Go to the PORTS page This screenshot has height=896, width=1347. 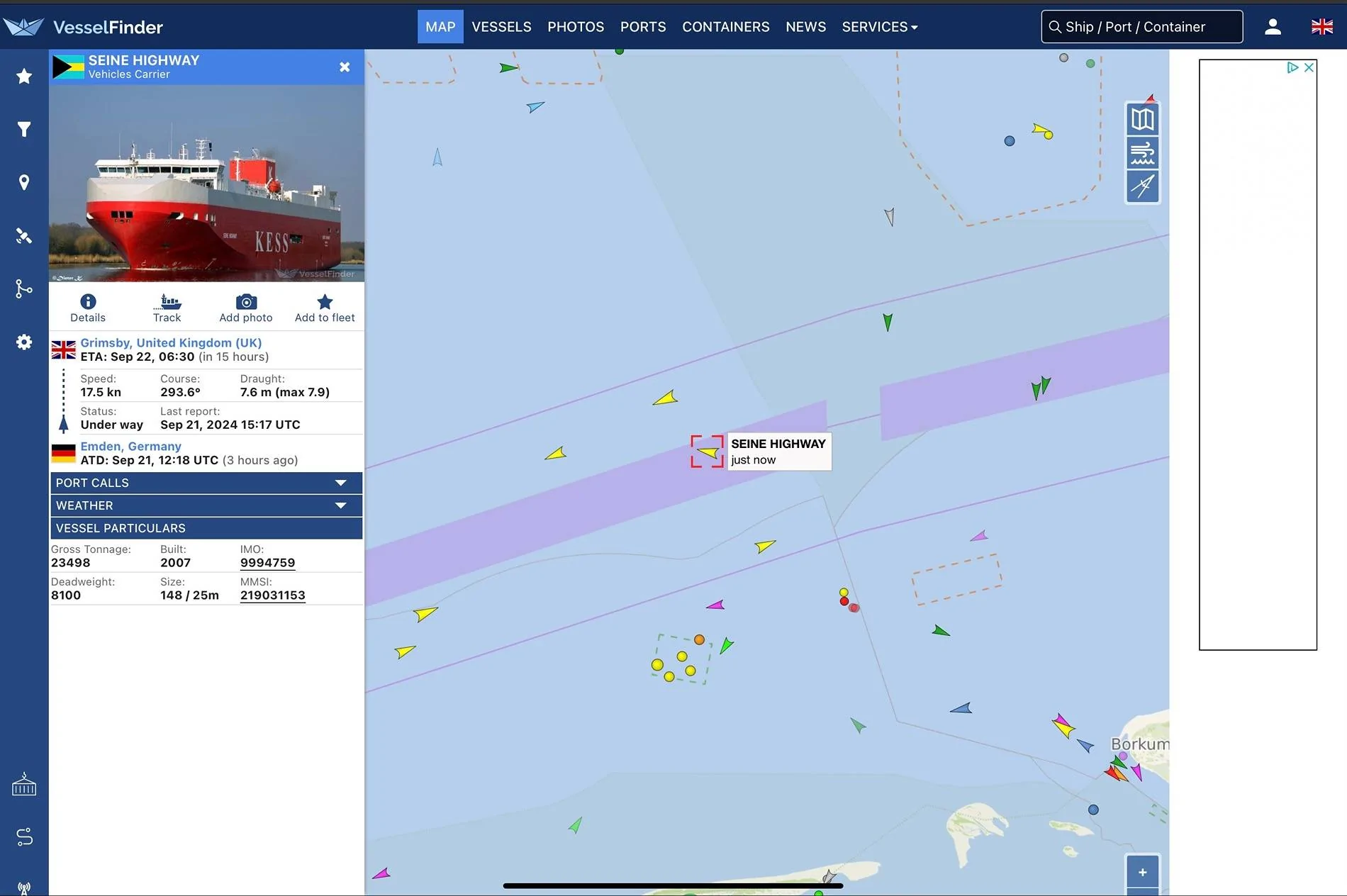[643, 27]
